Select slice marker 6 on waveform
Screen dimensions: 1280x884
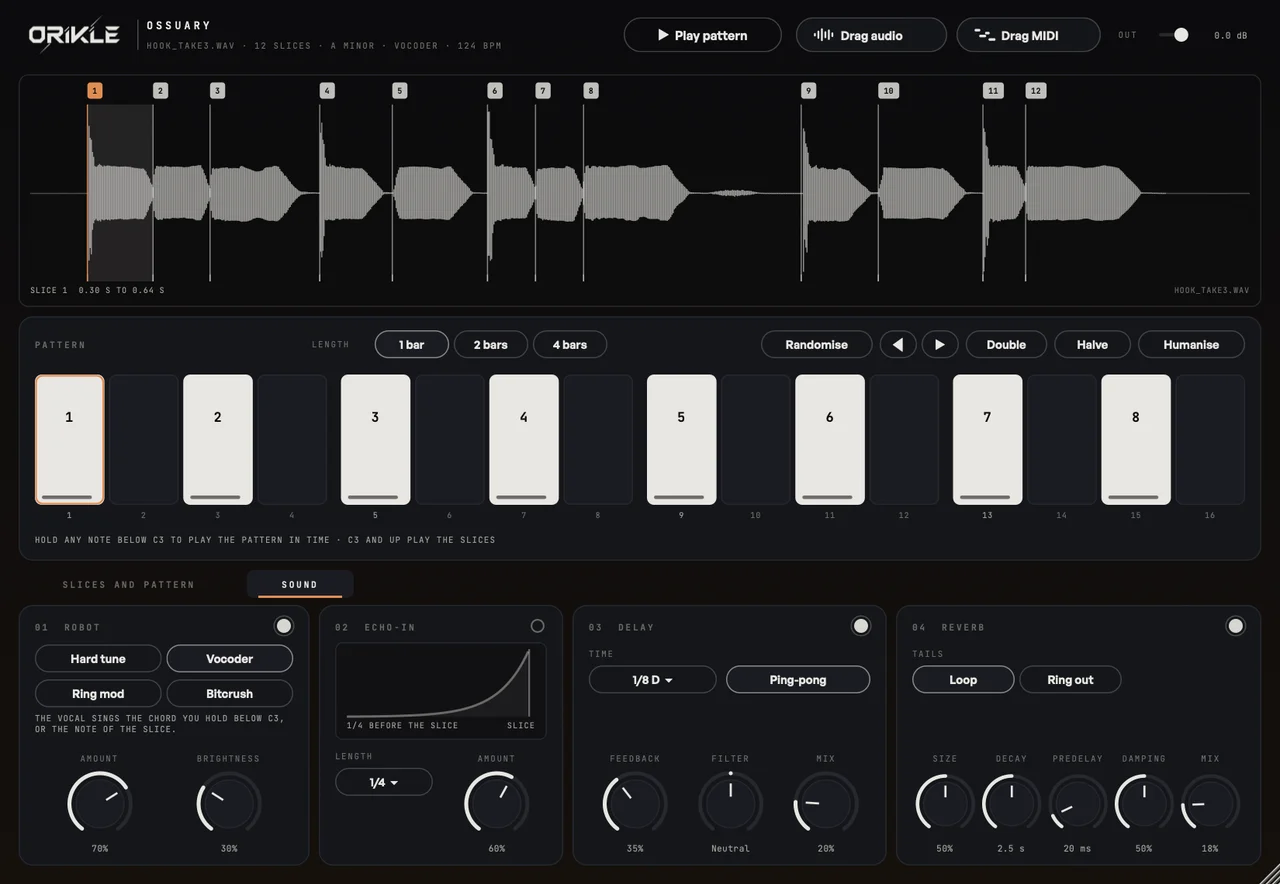pyautogui.click(x=494, y=91)
